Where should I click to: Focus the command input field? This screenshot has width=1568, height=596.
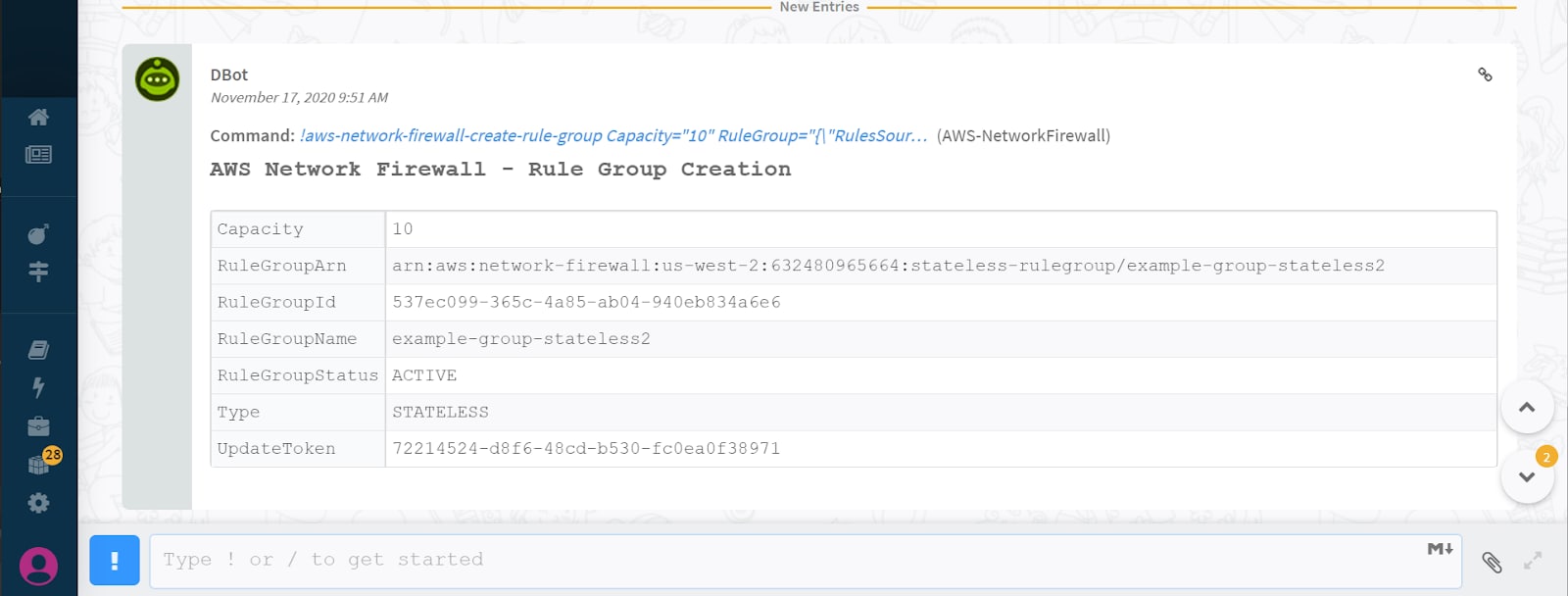pos(806,562)
